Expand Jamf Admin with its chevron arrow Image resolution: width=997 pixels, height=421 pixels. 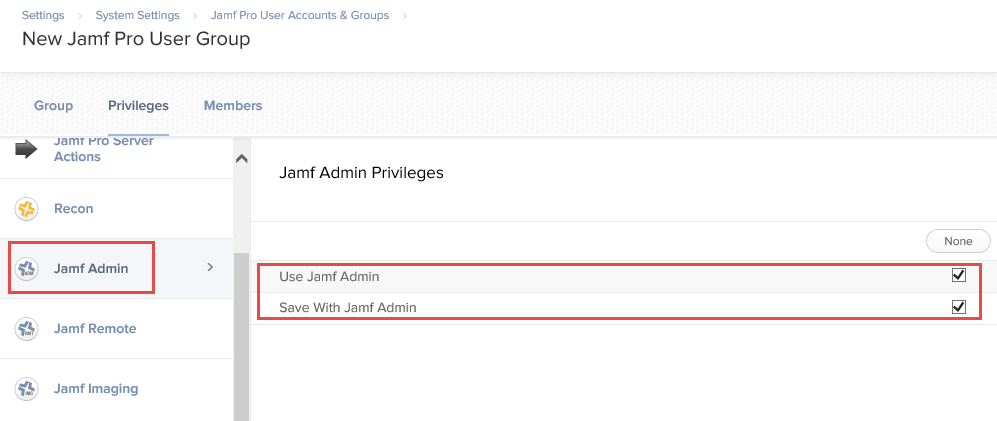pyautogui.click(x=210, y=268)
